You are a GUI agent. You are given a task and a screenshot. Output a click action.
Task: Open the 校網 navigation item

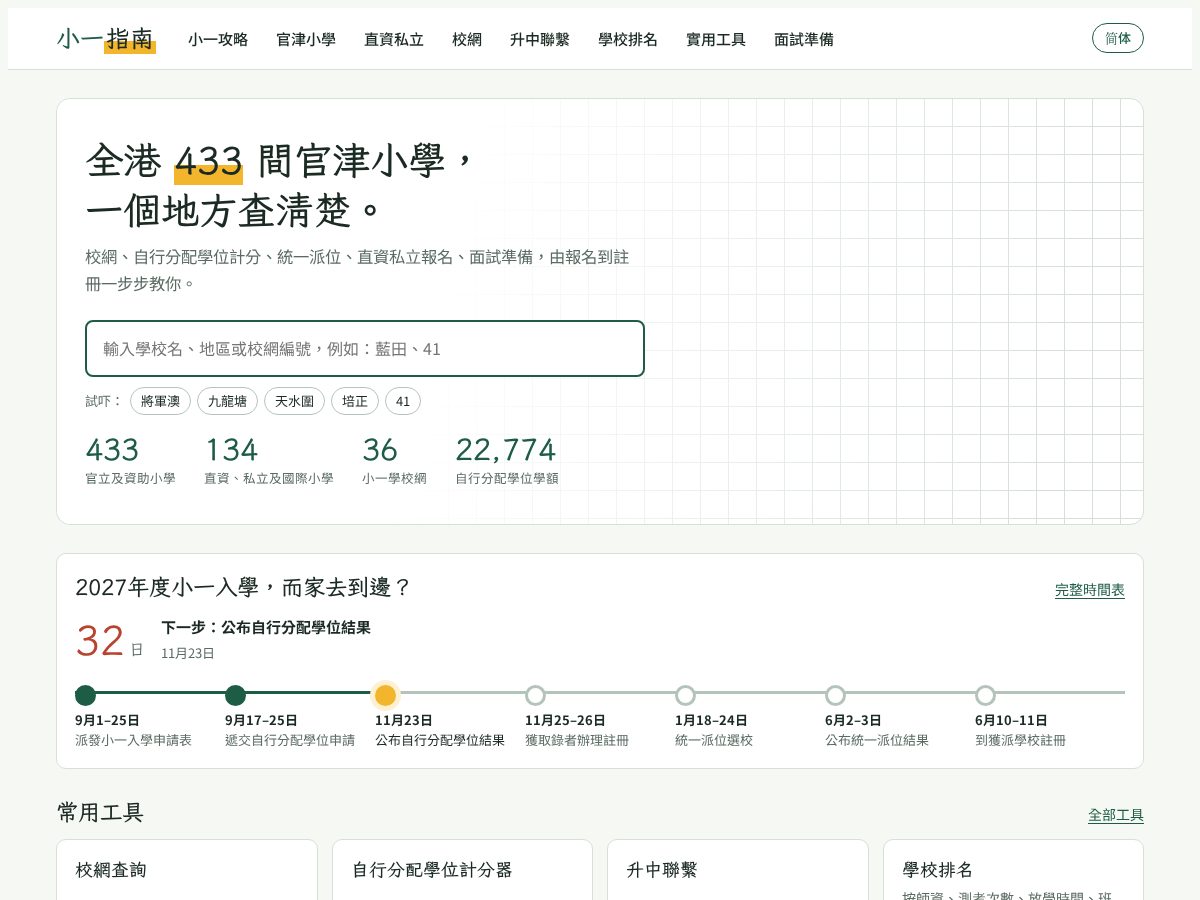tap(467, 40)
